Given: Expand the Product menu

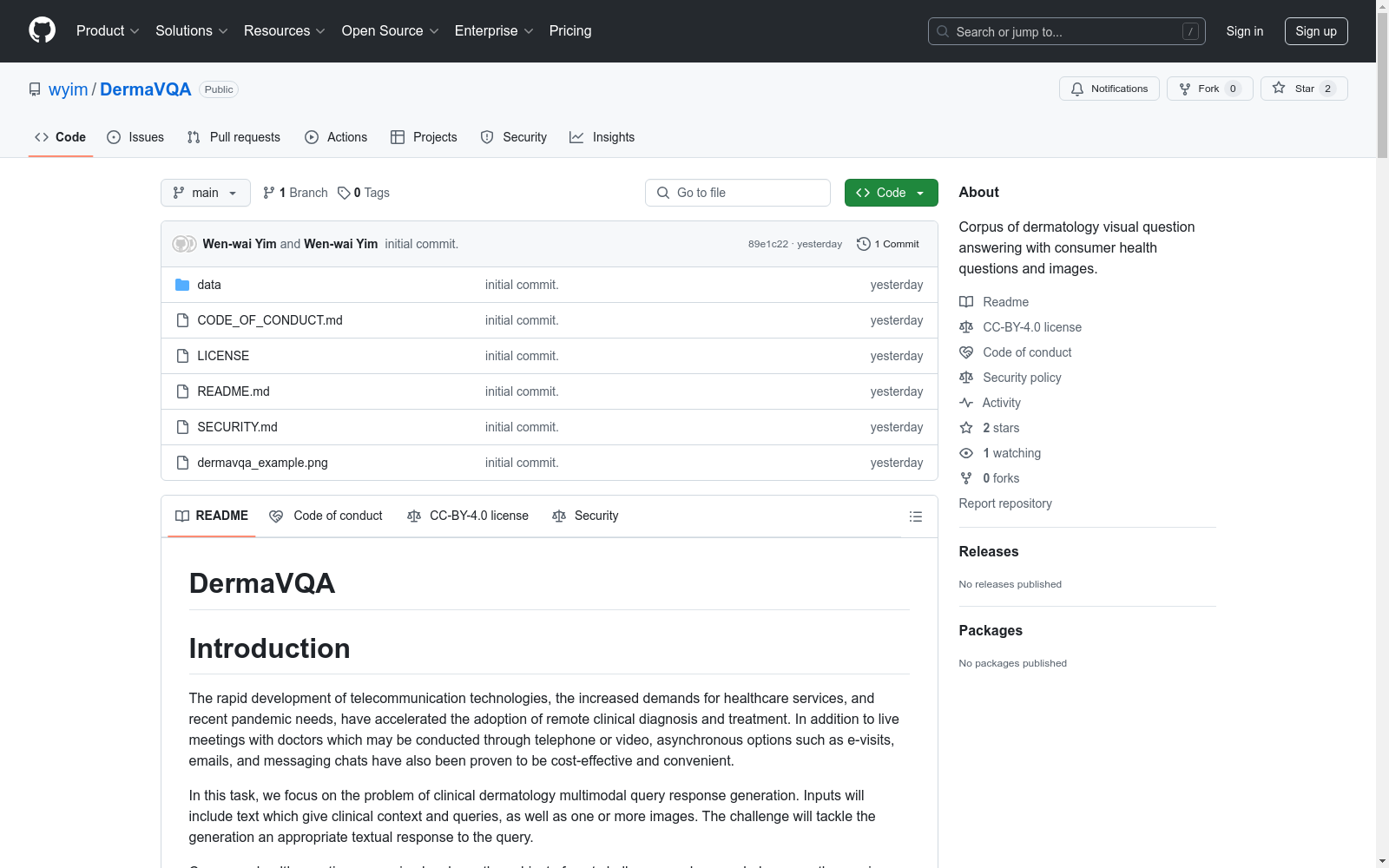Looking at the screenshot, I should (108, 31).
